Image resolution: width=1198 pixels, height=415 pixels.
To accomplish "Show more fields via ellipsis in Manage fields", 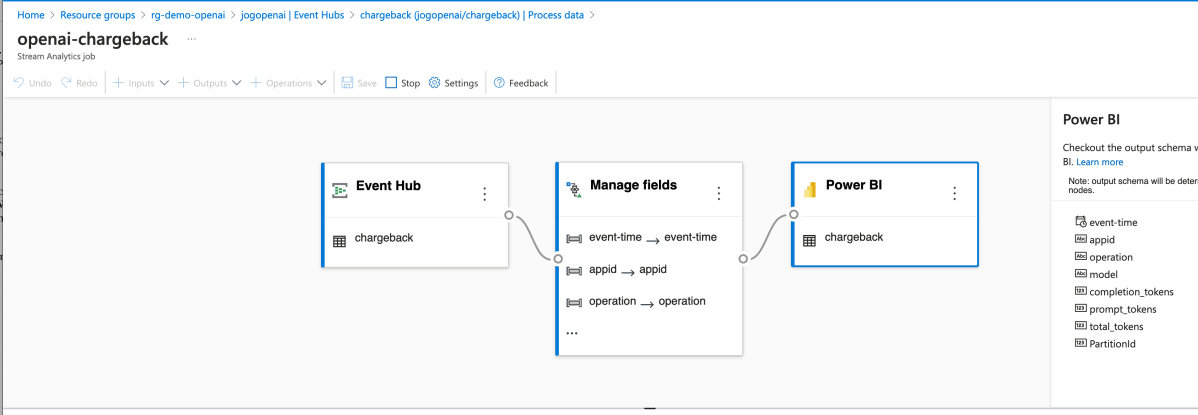I will tap(572, 332).
